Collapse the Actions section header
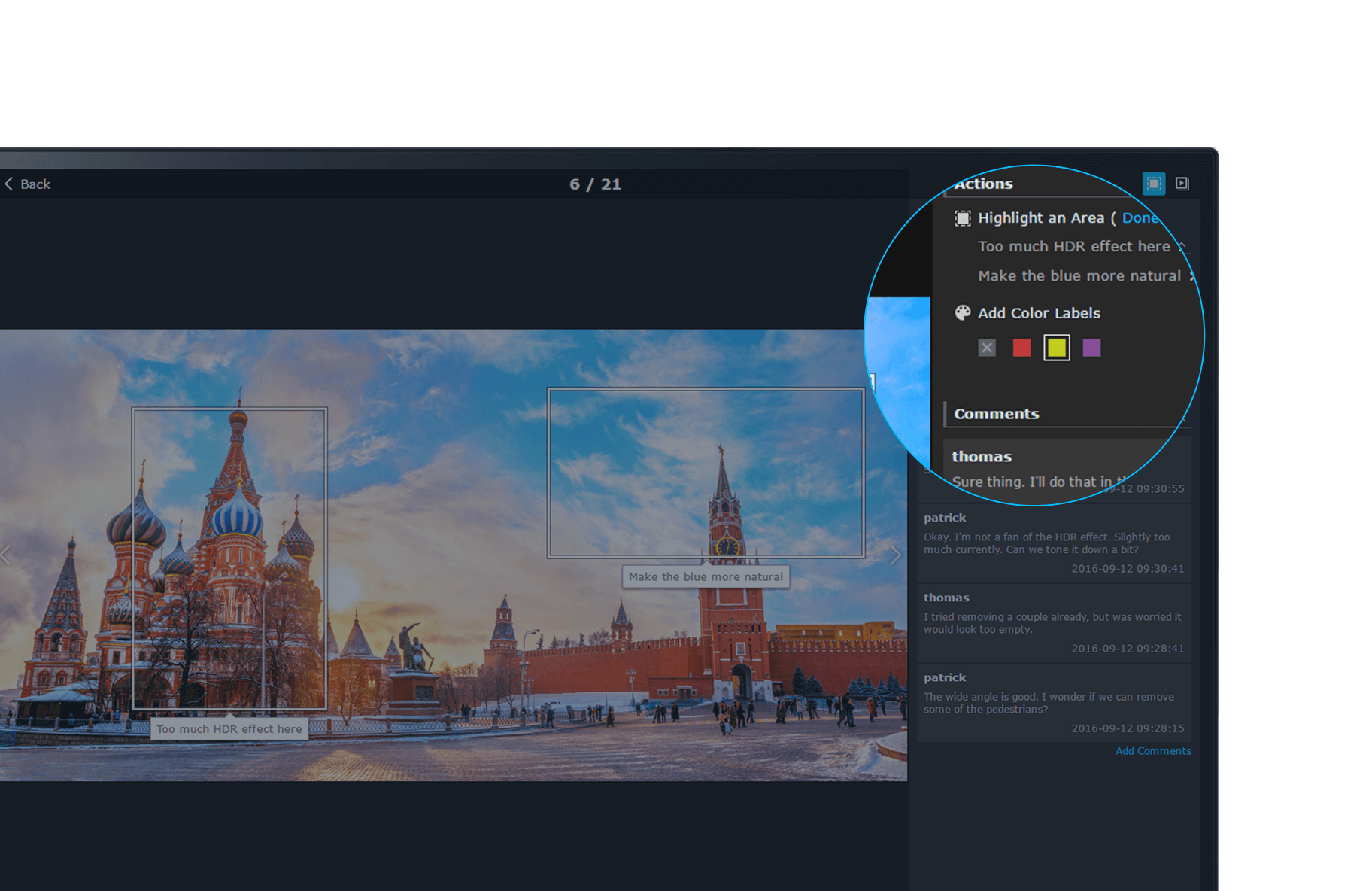 click(984, 184)
